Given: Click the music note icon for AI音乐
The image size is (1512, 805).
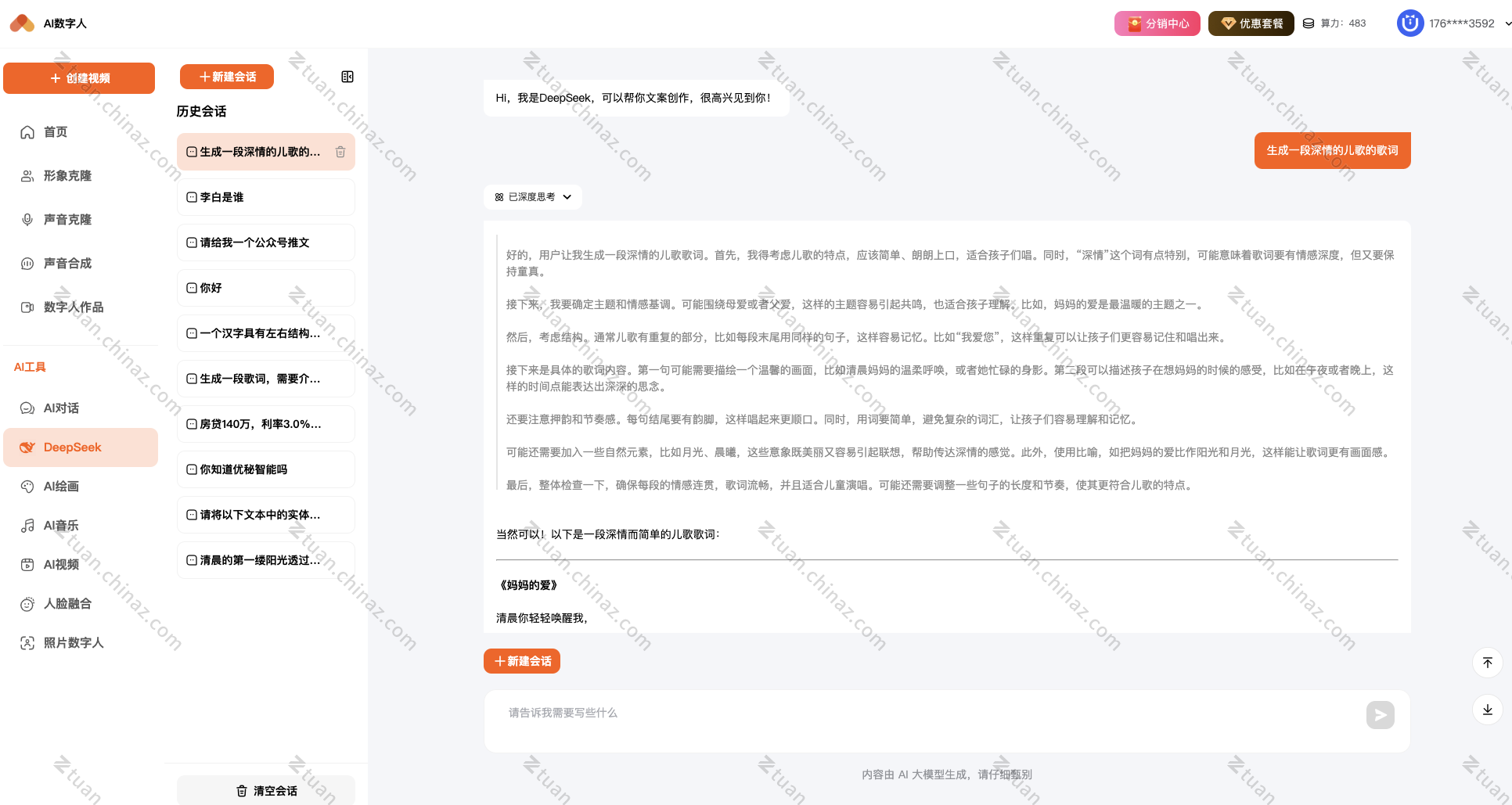Looking at the screenshot, I should [27, 526].
